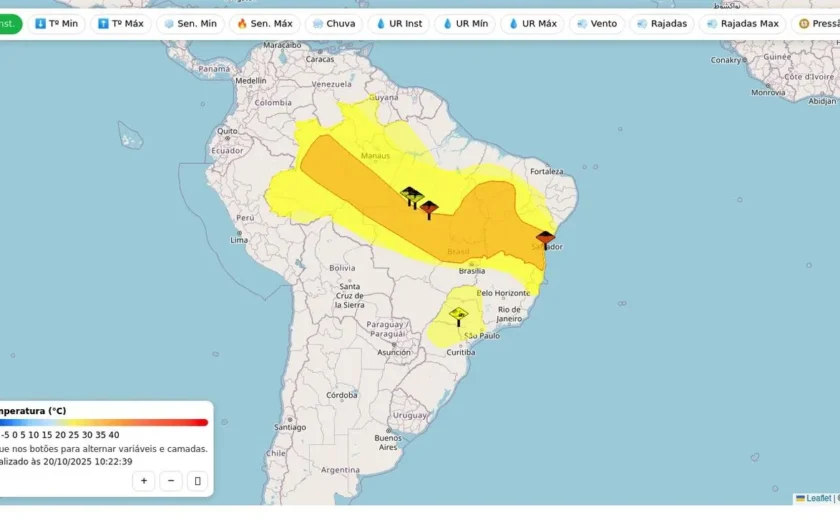The height and width of the screenshot is (525, 840).
Task: Open the Chuva rain layer
Action: [x=334, y=24]
